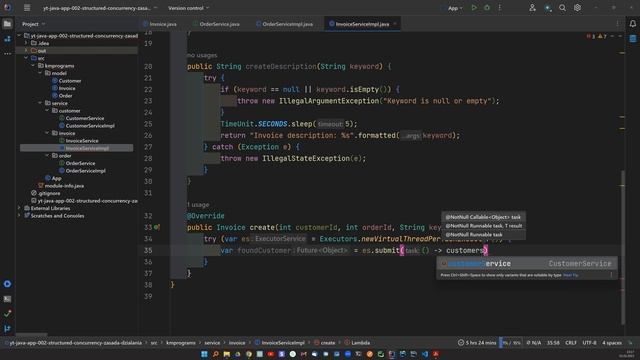The image size is (640, 360).
Task: Open the project name dropdown
Action: [x=100, y=8]
